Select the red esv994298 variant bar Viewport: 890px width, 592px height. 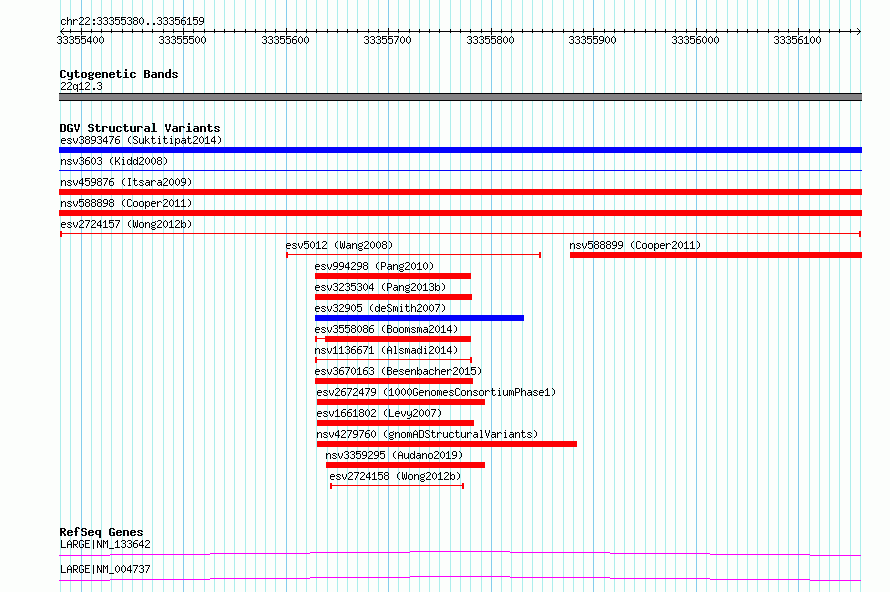coord(393,276)
